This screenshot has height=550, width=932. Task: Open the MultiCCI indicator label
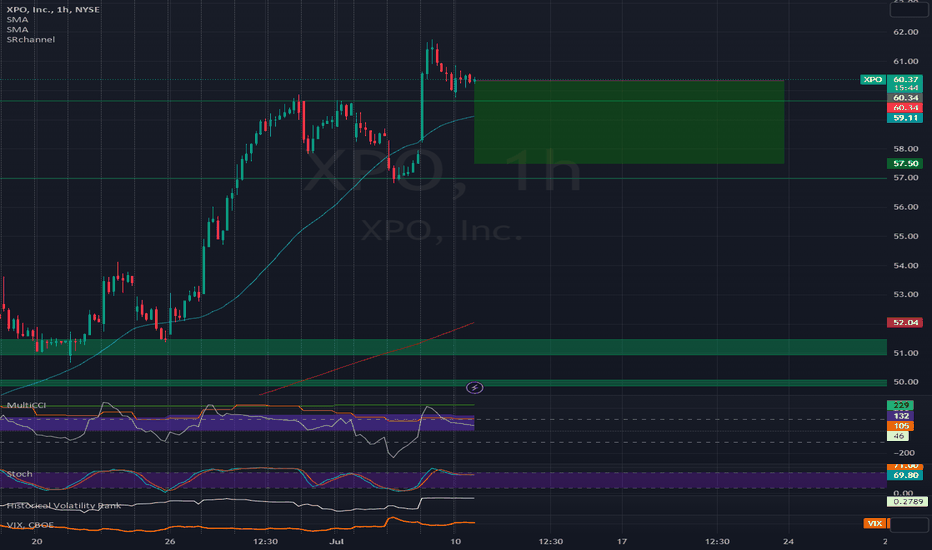[26, 405]
